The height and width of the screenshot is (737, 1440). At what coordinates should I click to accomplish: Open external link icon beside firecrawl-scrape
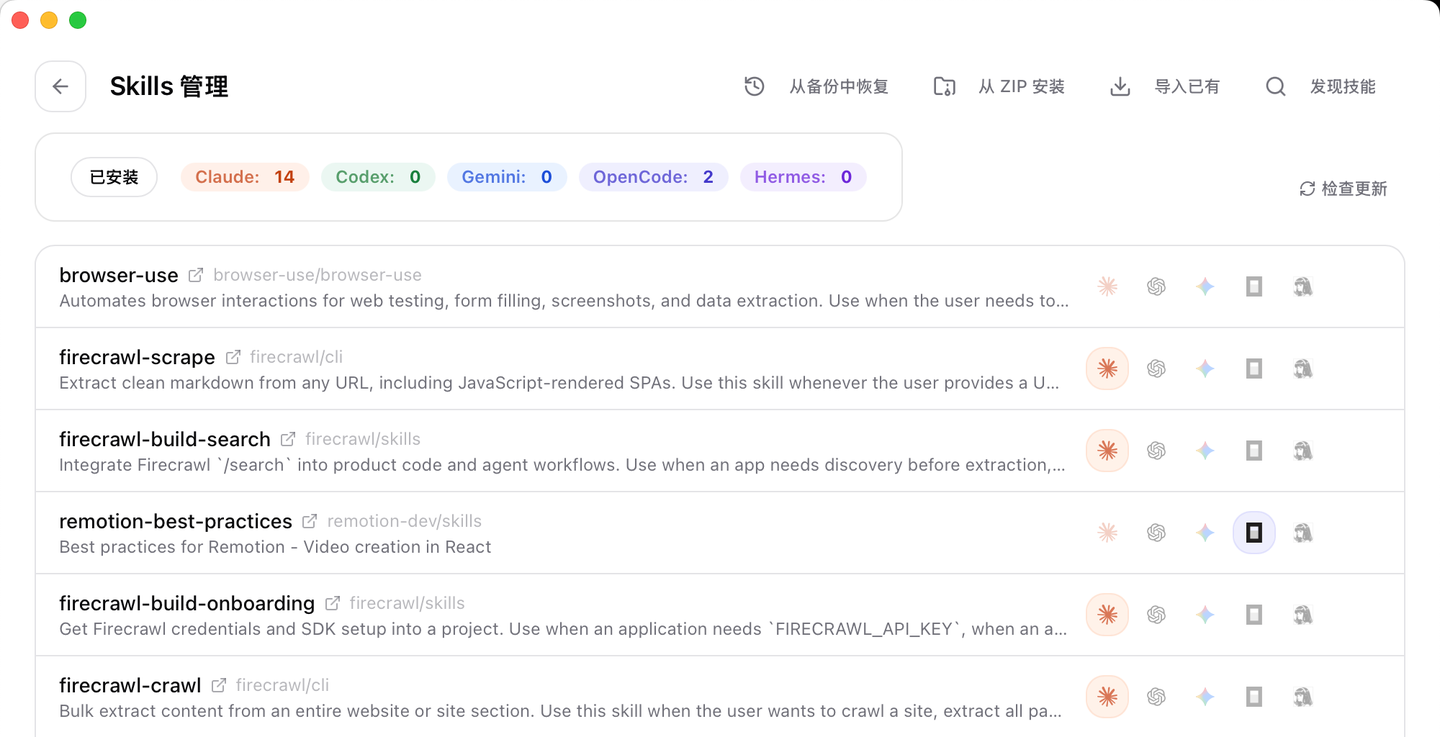point(233,357)
